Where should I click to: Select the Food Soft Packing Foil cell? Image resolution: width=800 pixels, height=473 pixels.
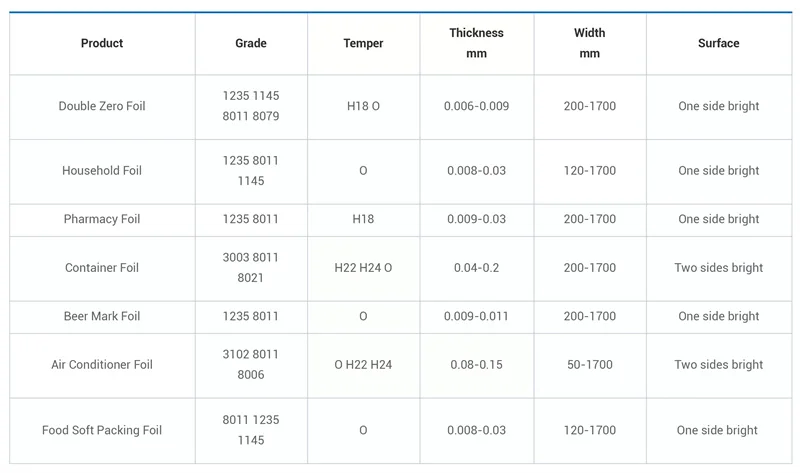102,430
